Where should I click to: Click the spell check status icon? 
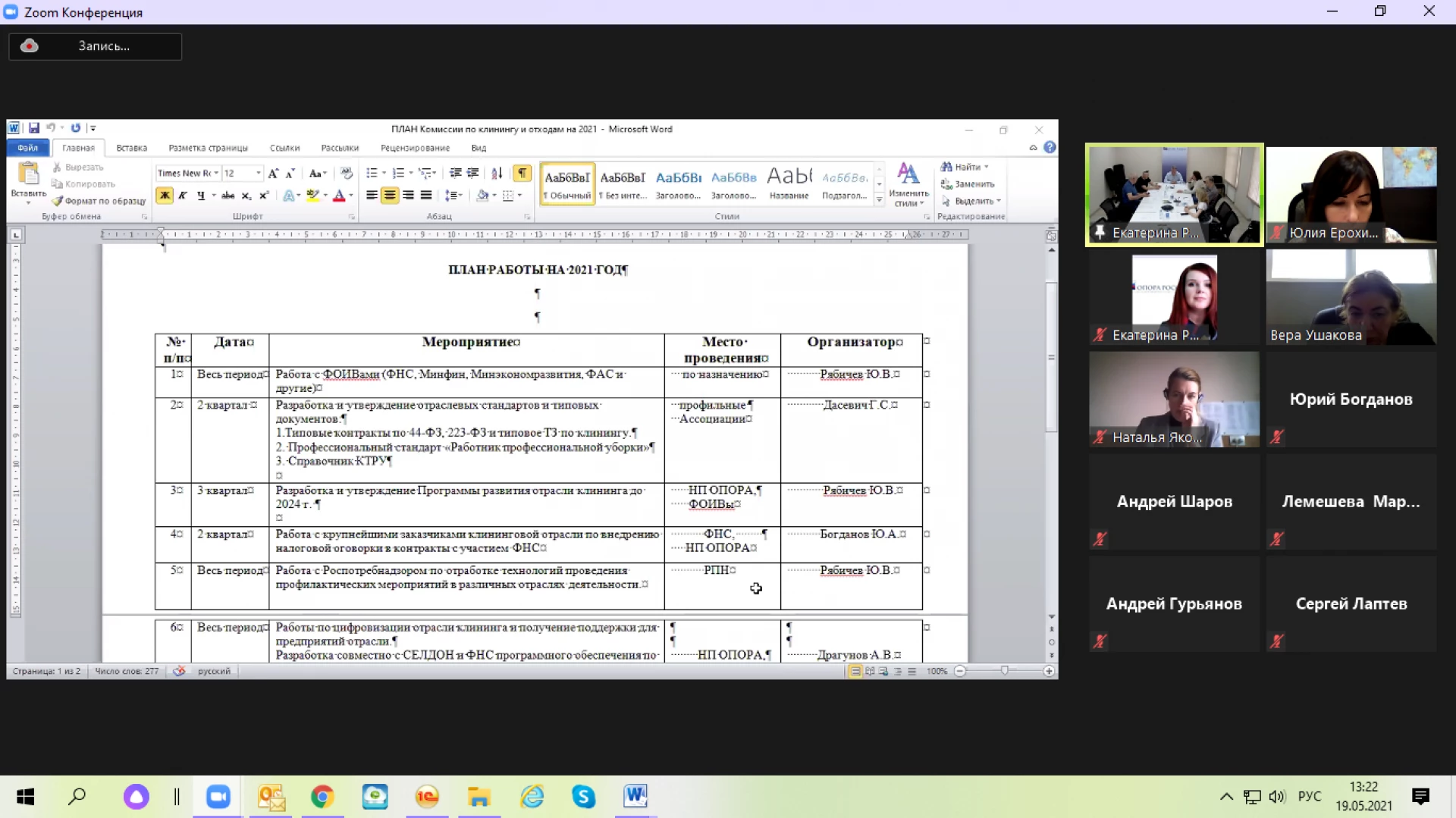coord(179,671)
